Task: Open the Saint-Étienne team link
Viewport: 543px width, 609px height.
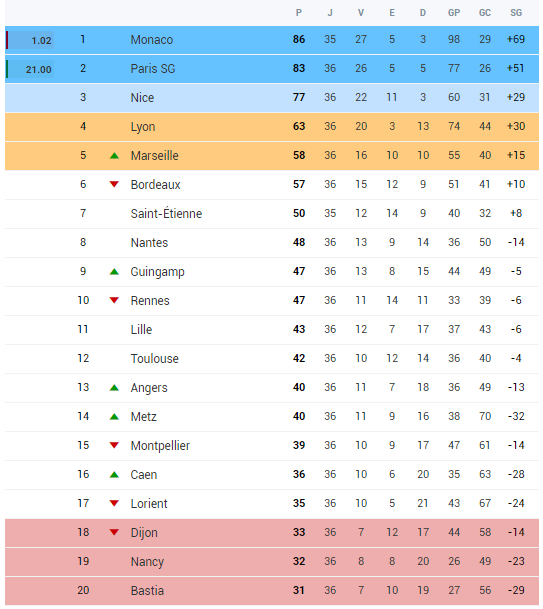Action: pos(166,213)
